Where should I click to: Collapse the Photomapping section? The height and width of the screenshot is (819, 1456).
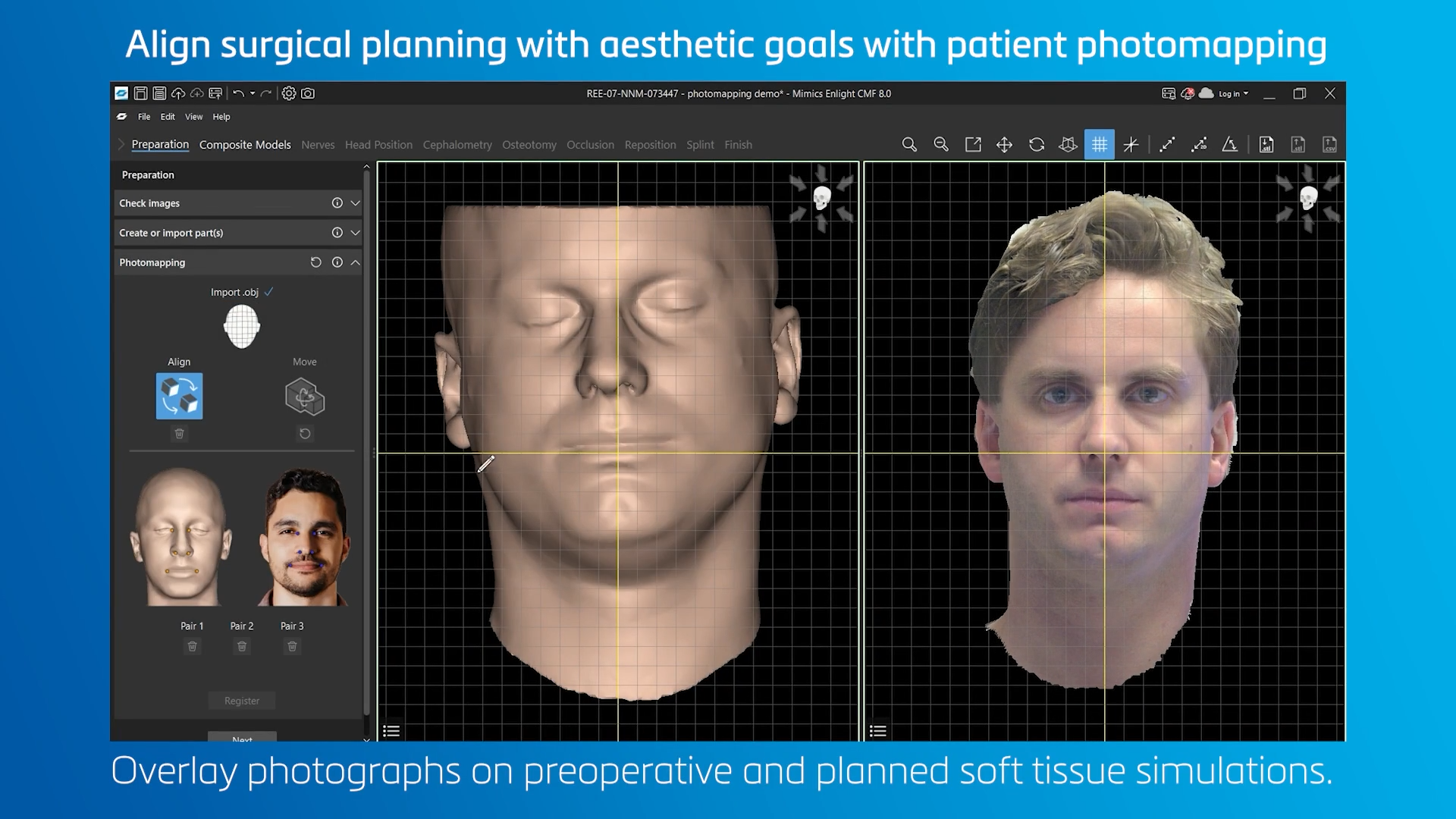355,262
